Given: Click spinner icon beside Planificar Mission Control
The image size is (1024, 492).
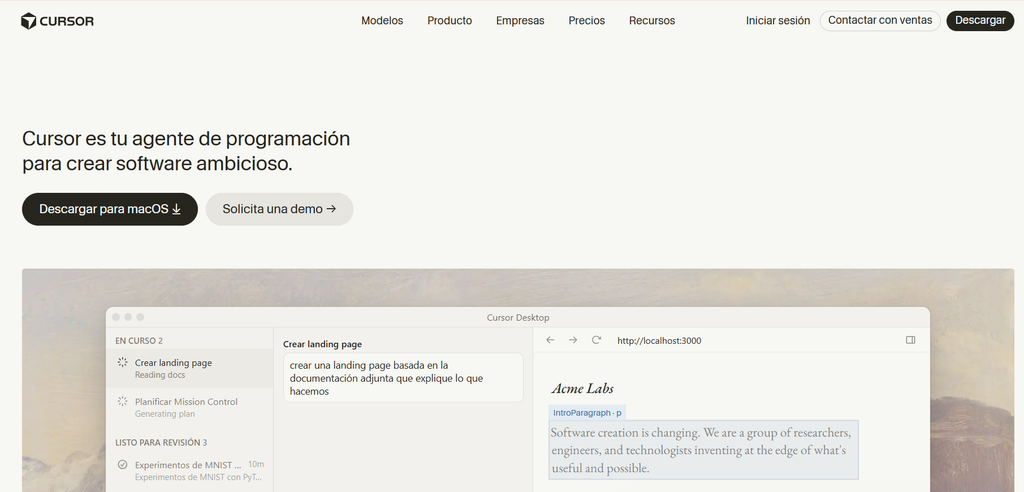Looking at the screenshot, I should click(122, 401).
